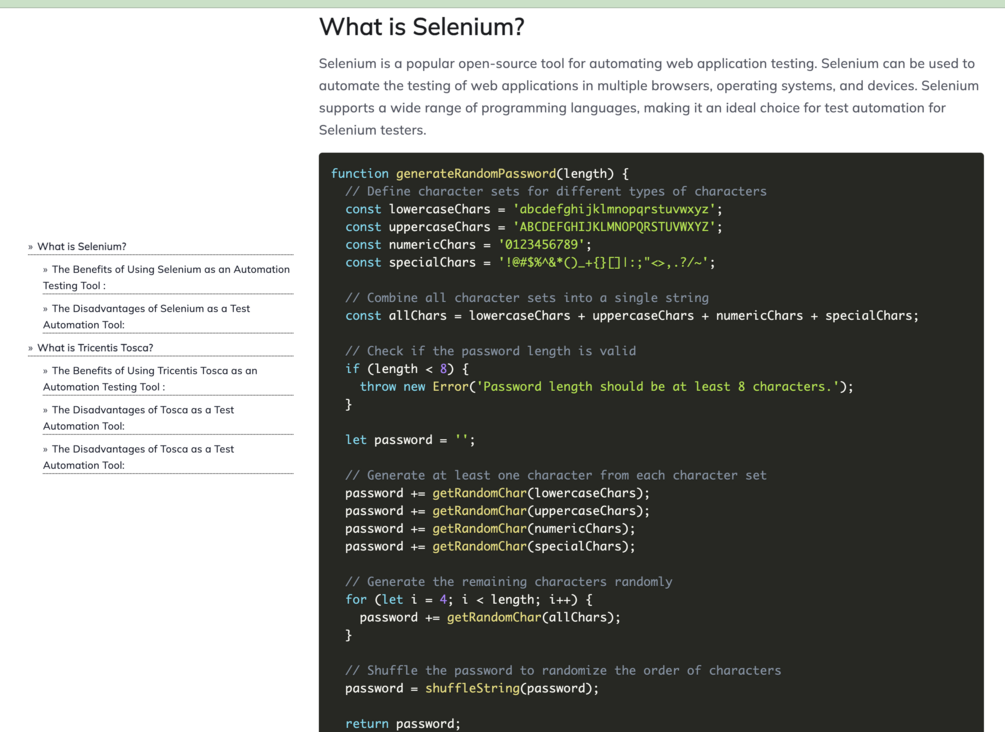The height and width of the screenshot is (732, 1005).
Task: Click the 'const uppercaseChars' code line
Action: [x=534, y=227]
